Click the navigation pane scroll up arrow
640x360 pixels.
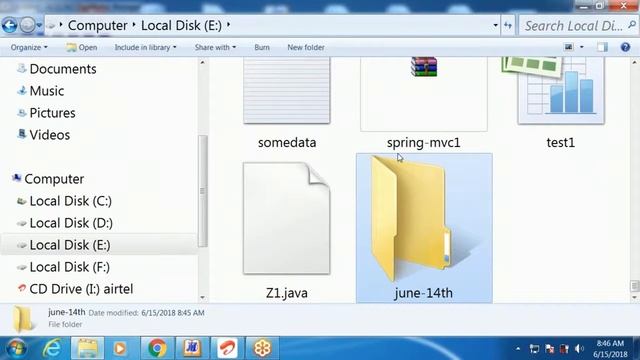[x=202, y=62]
